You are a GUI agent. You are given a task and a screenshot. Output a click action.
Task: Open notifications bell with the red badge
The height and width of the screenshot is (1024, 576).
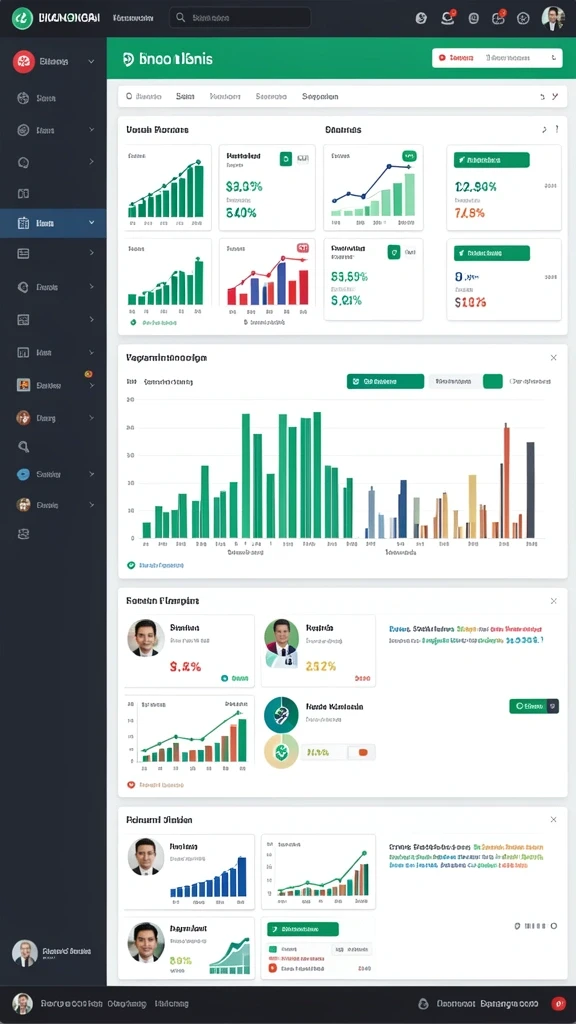(447, 18)
